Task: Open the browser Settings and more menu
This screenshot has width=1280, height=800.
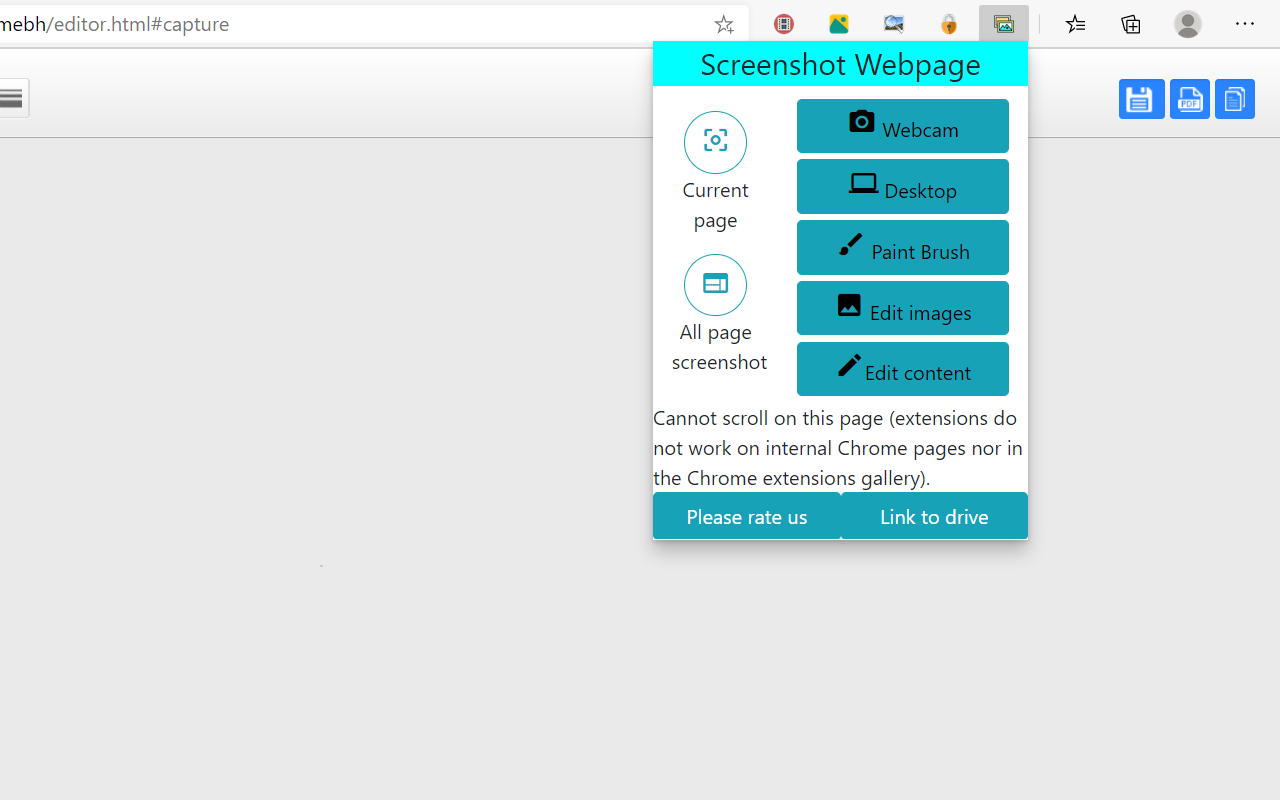Action: 1244,24
